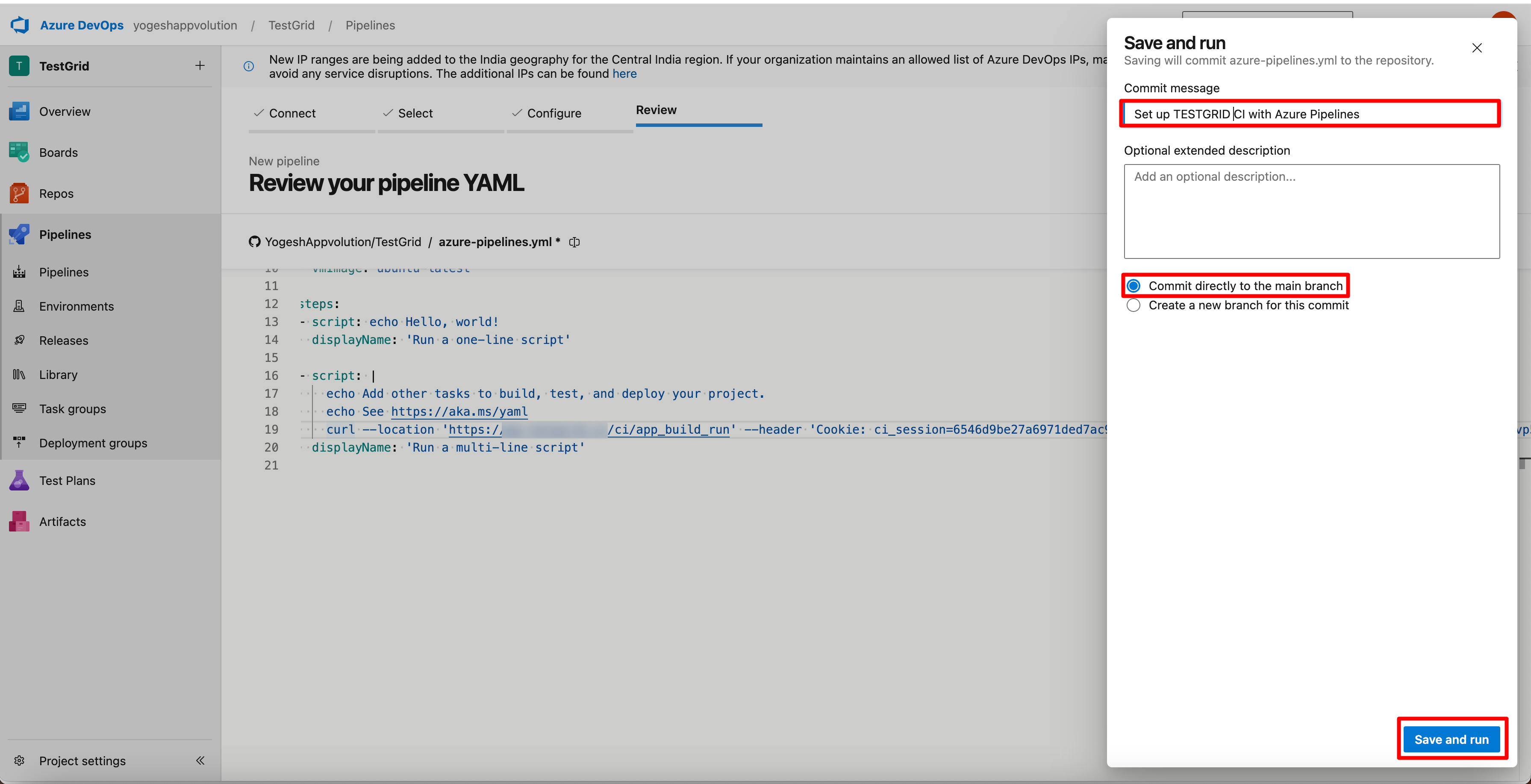Image resolution: width=1531 pixels, height=784 pixels.
Task: Click the https://aka.ms/yaml link in editor
Action: 459,411
